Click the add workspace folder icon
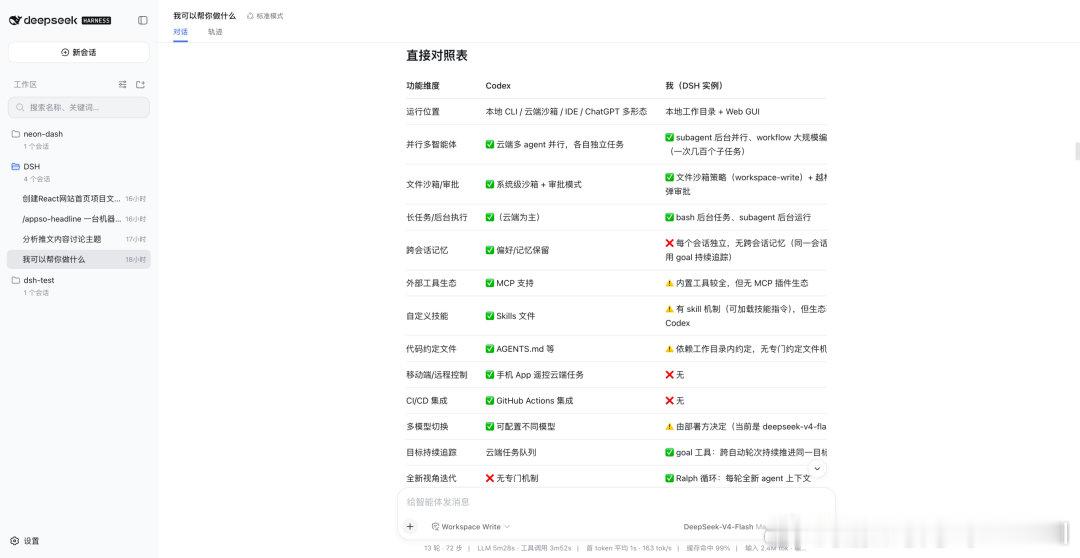The height and width of the screenshot is (558, 1080). pyautogui.click(x=141, y=85)
